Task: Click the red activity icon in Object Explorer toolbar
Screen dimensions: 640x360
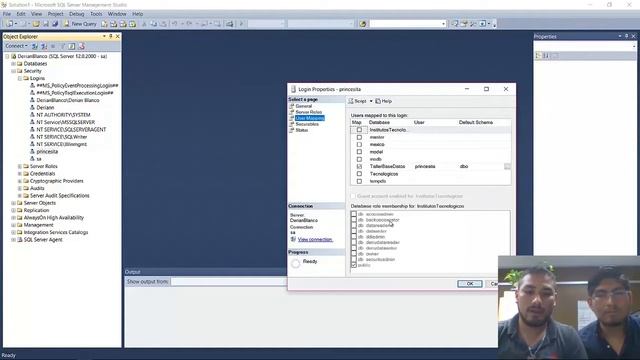Action: point(81,46)
